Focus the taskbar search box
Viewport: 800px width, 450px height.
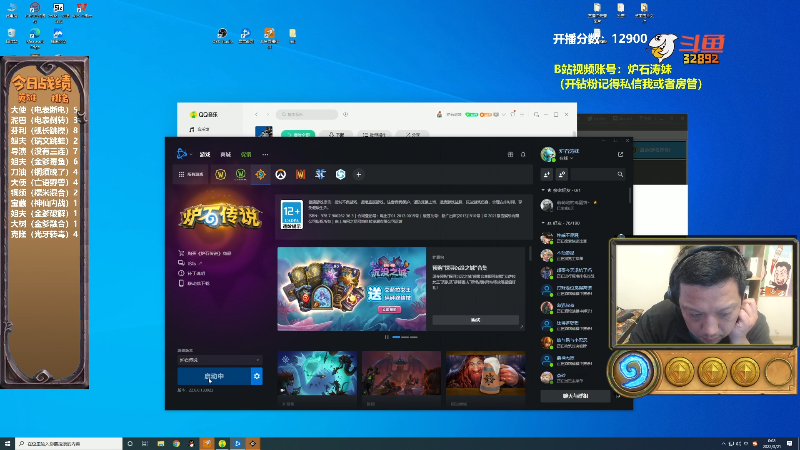tap(69, 443)
